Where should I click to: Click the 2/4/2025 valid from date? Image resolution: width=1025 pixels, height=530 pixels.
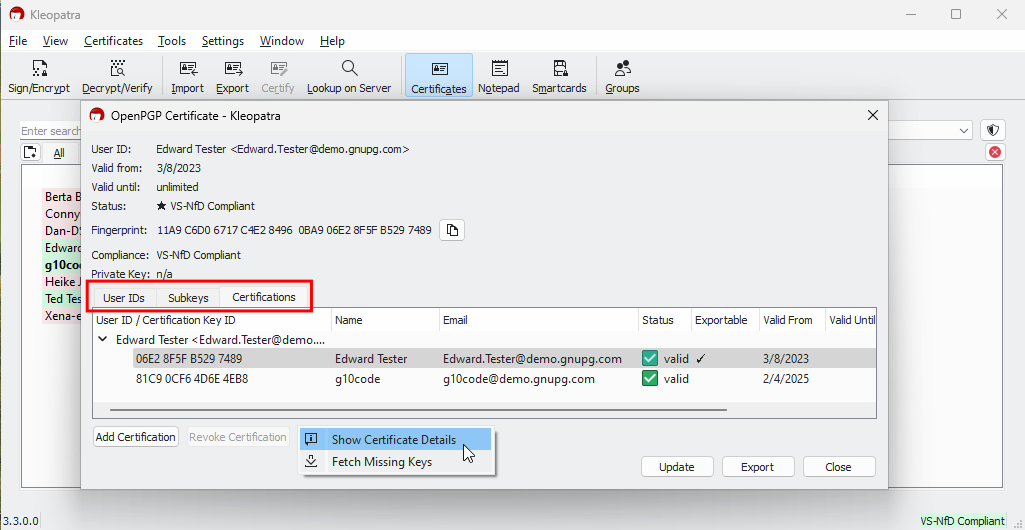[x=786, y=378]
